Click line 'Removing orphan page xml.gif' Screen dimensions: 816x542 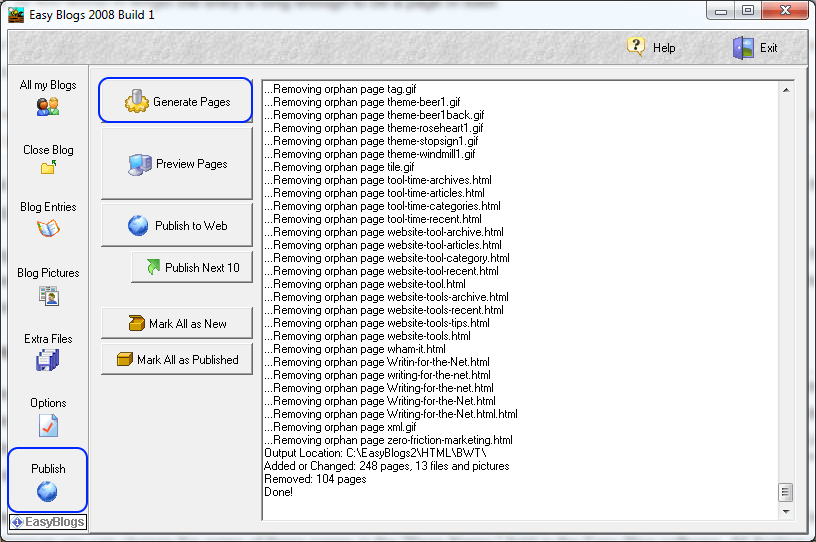pos(340,427)
